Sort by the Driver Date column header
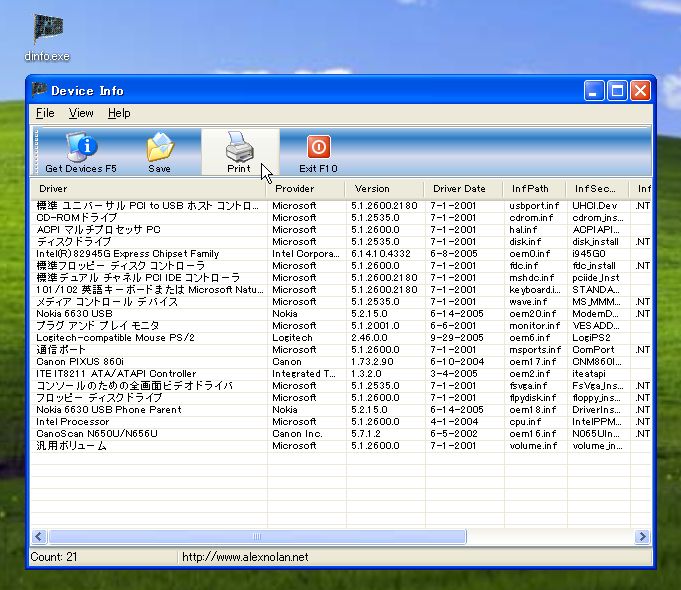Screen dimensions: 681x590 click(x=464, y=189)
